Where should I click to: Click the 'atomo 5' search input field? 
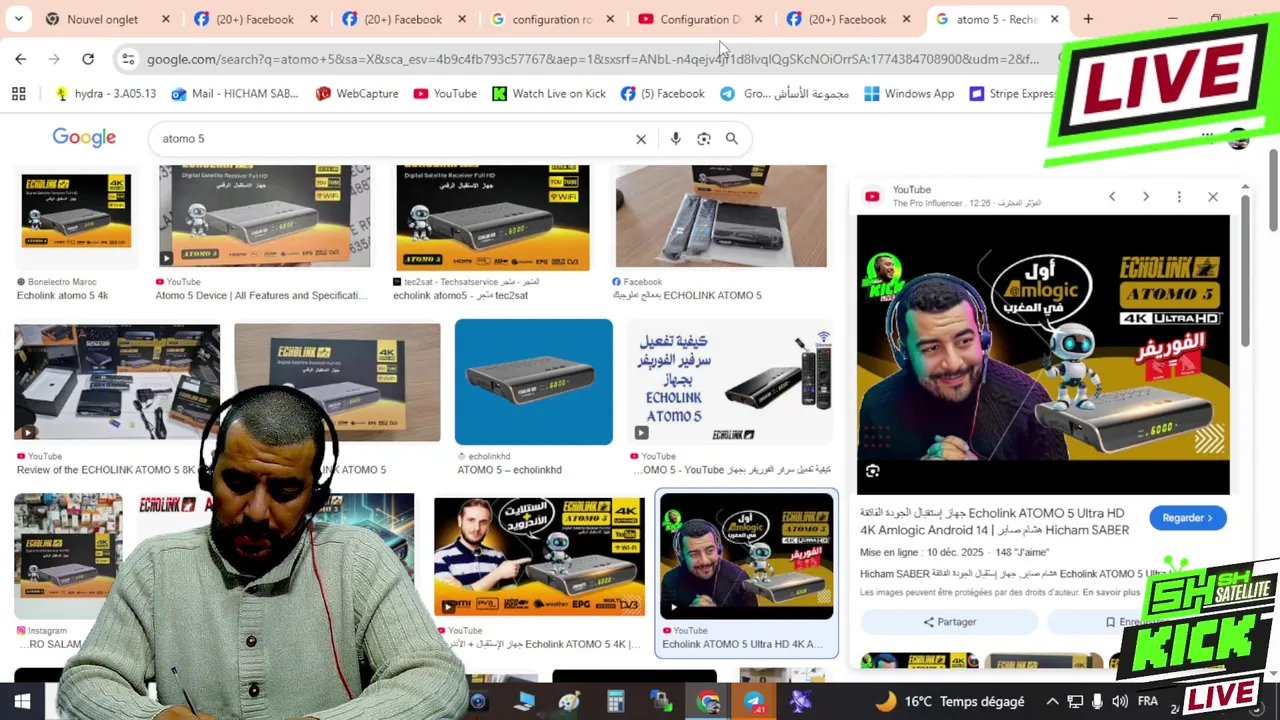pyautogui.click(x=395, y=139)
